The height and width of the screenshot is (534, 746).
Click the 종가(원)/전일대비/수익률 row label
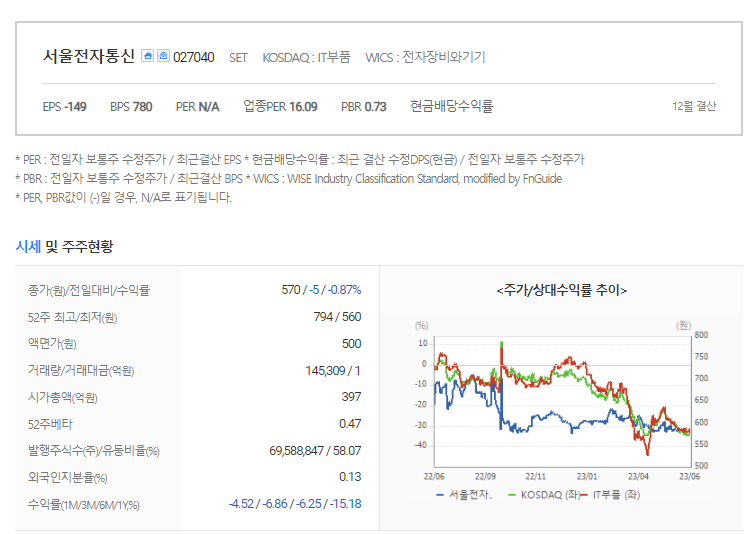pyautogui.click(x=89, y=290)
